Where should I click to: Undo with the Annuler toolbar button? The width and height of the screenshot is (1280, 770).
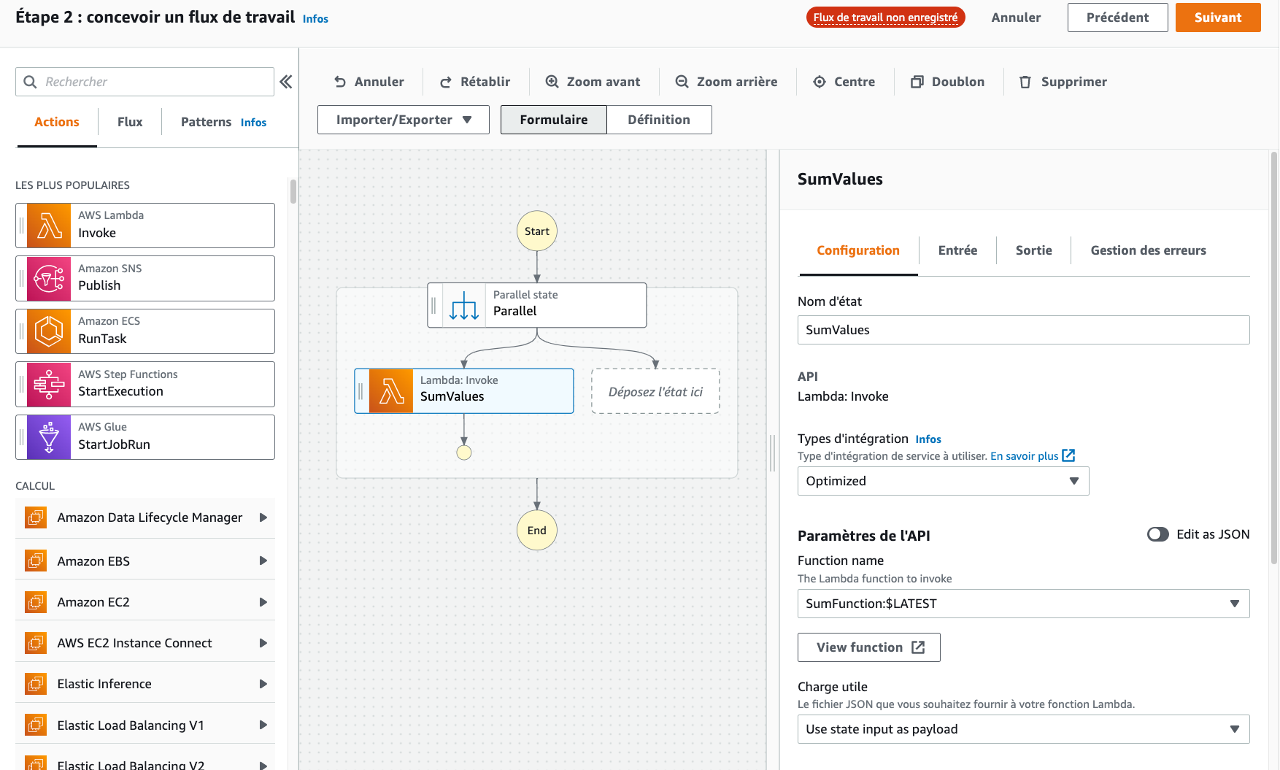tap(369, 82)
